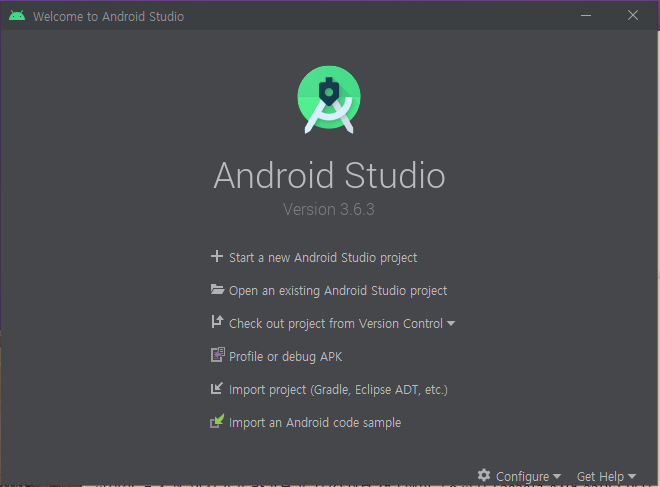Expand the Version Control dropdown arrow
Screen dimensions: 660x487
(x=451, y=324)
